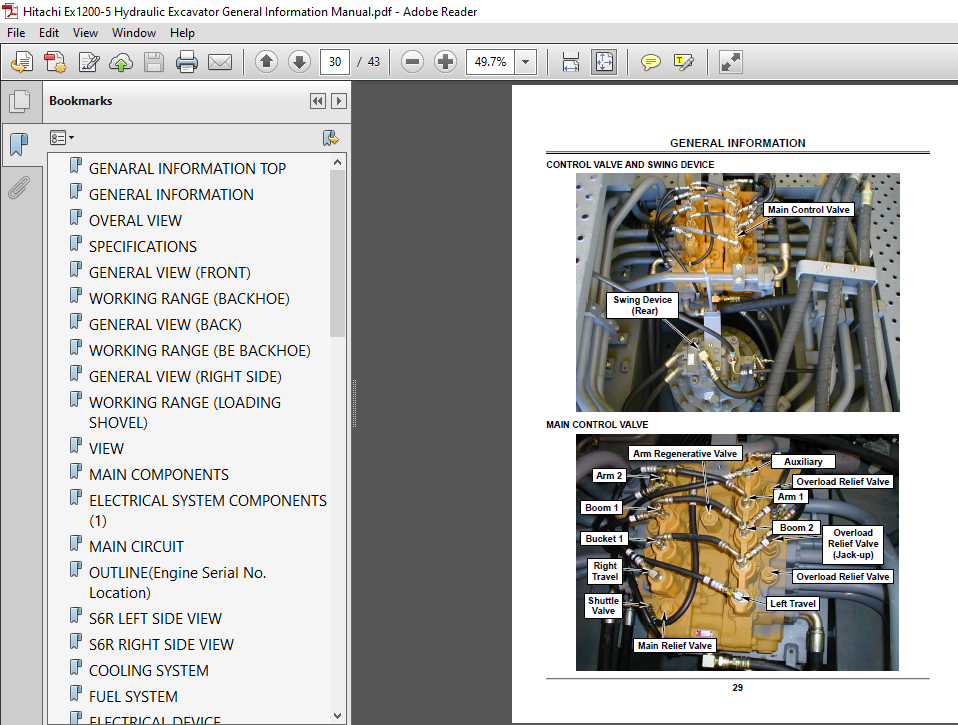Collapse the Bookmarks pane with double-arrow

[318, 101]
